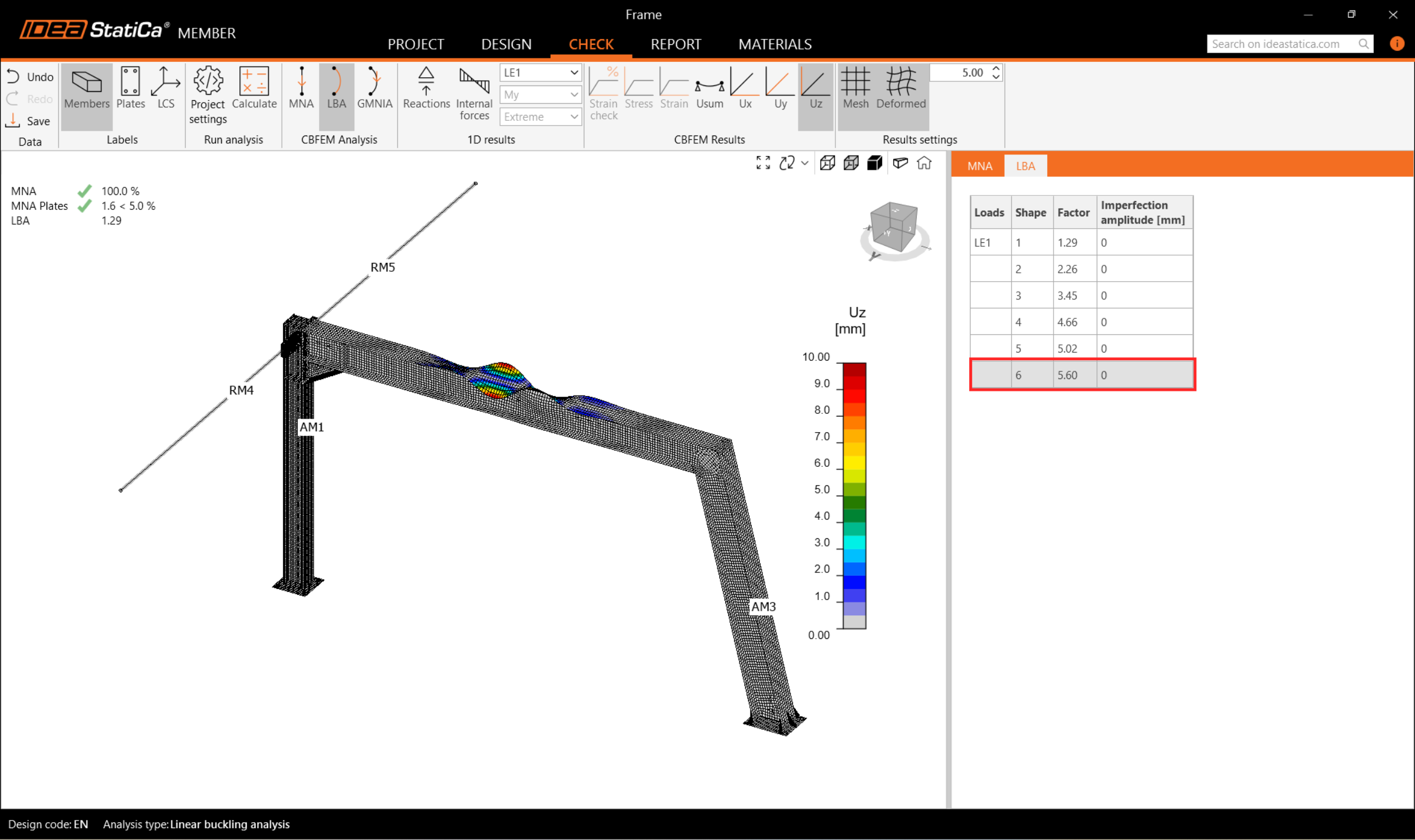
Task: Expand the view rotation dropdown arrow
Action: pos(805,163)
